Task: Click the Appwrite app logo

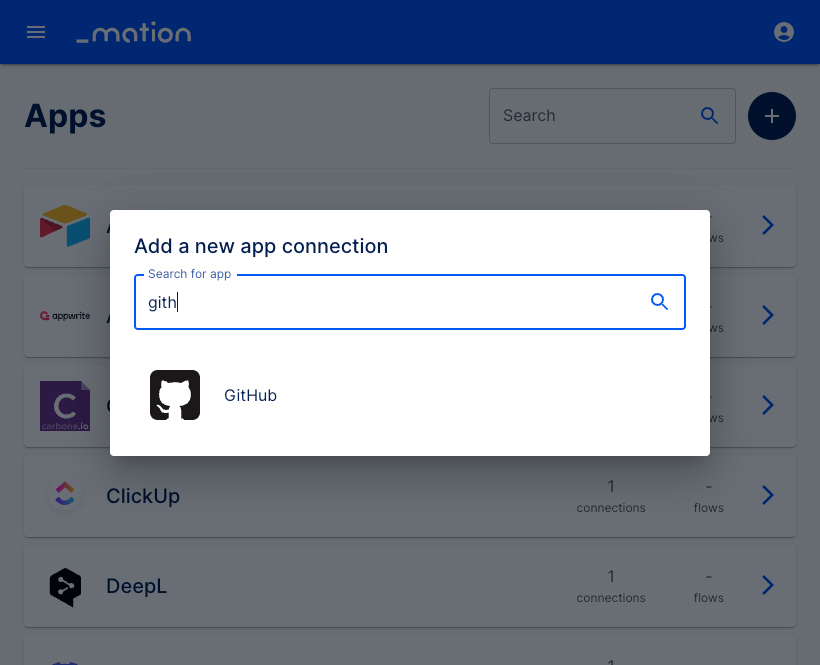Action: [x=65, y=316]
